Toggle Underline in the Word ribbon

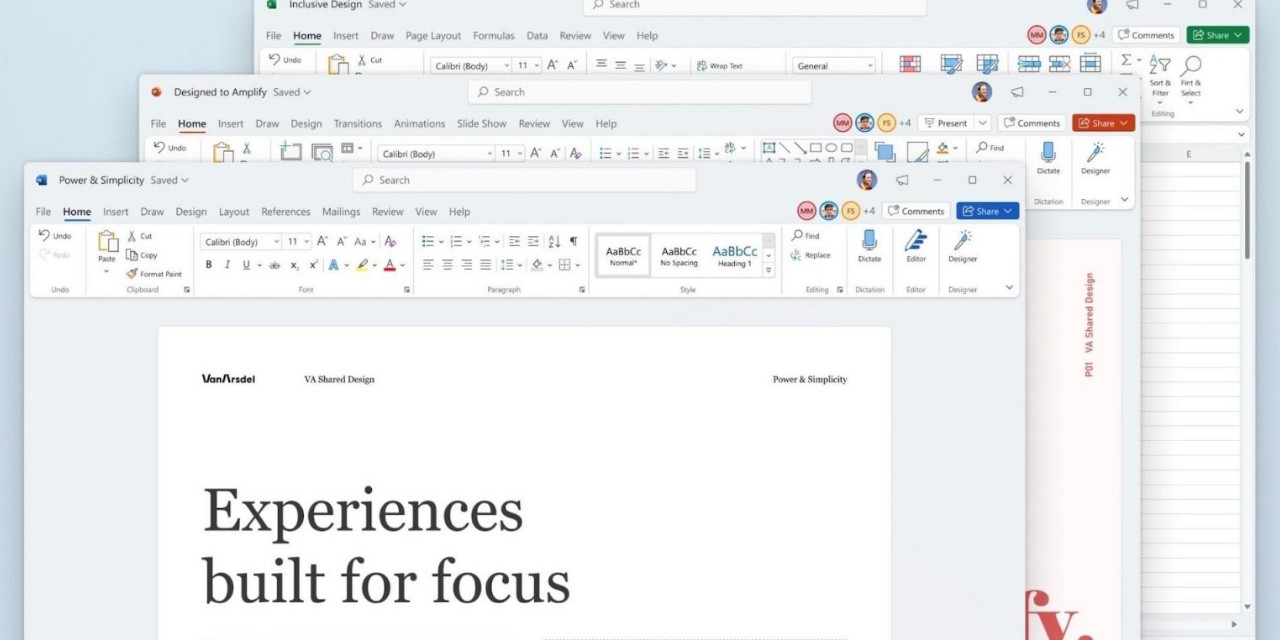pos(246,265)
